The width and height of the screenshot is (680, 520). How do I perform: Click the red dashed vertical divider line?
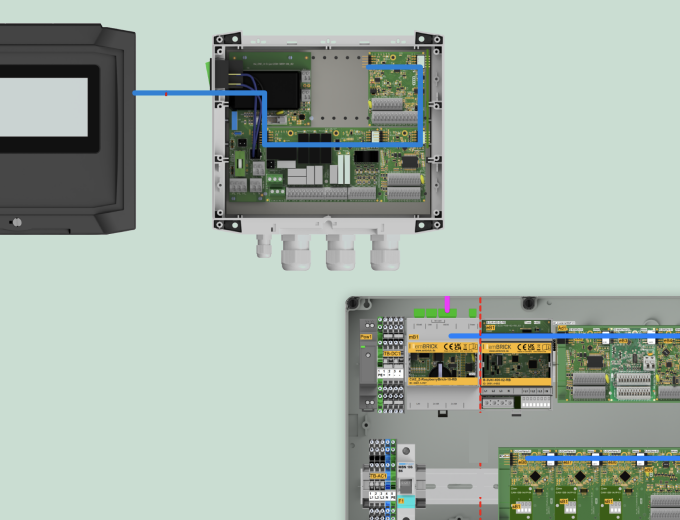point(481,420)
